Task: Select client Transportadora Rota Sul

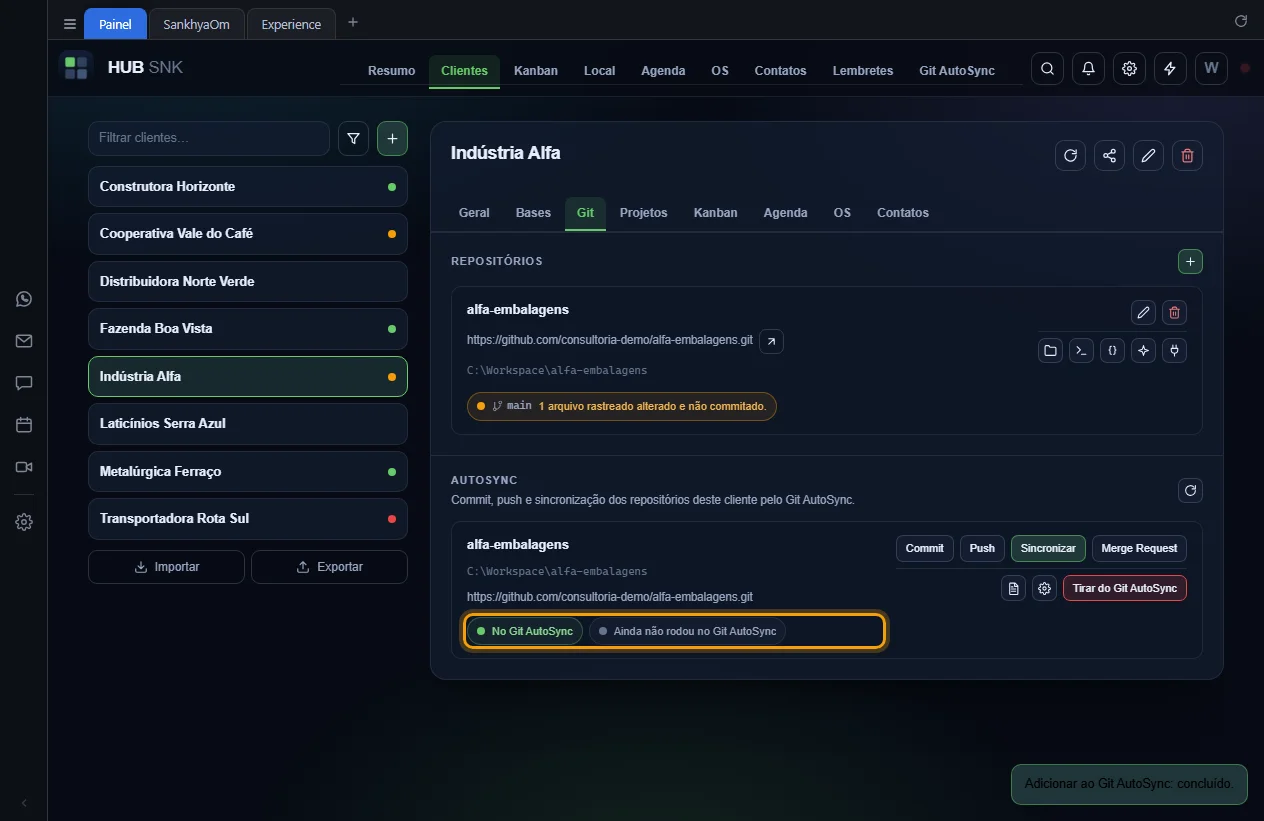Action: (248, 519)
